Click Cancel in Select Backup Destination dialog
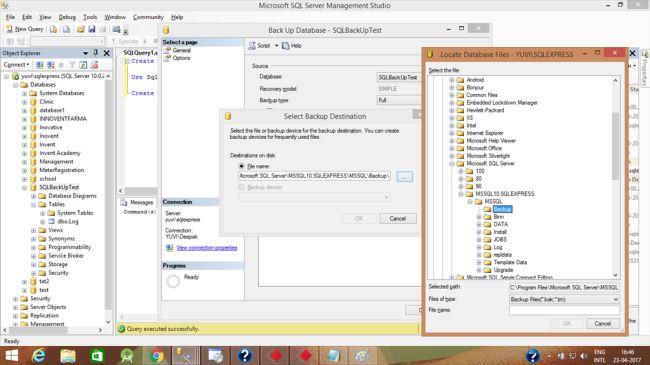Image resolution: width=650 pixels, height=365 pixels. click(x=398, y=219)
